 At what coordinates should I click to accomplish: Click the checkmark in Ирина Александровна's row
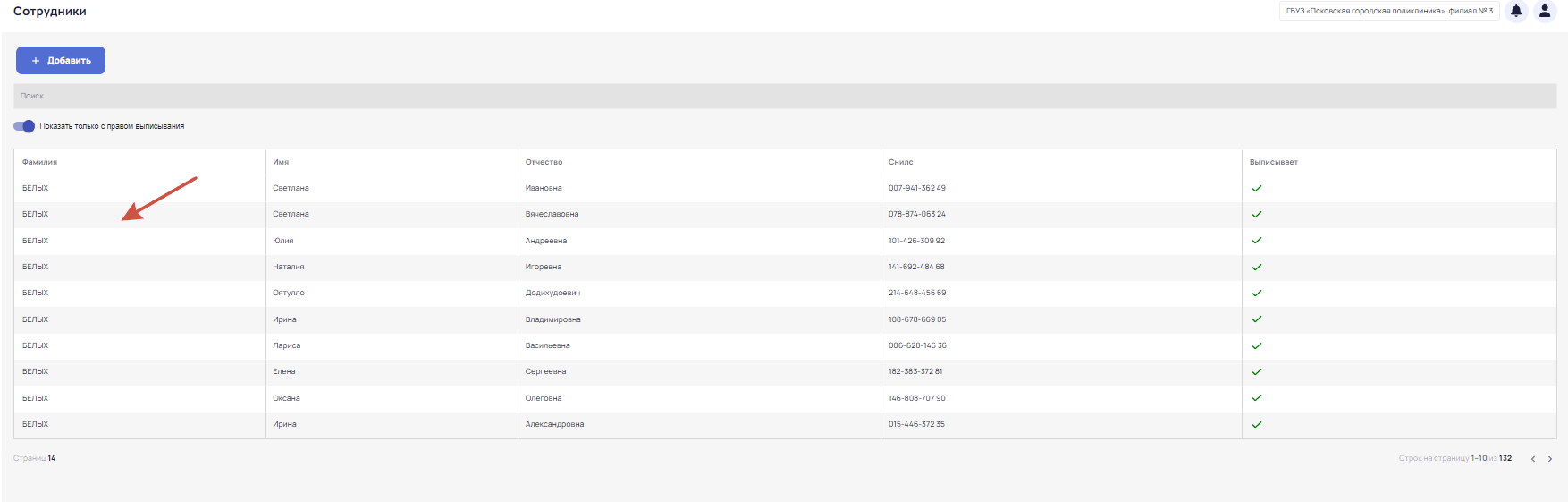(1257, 424)
